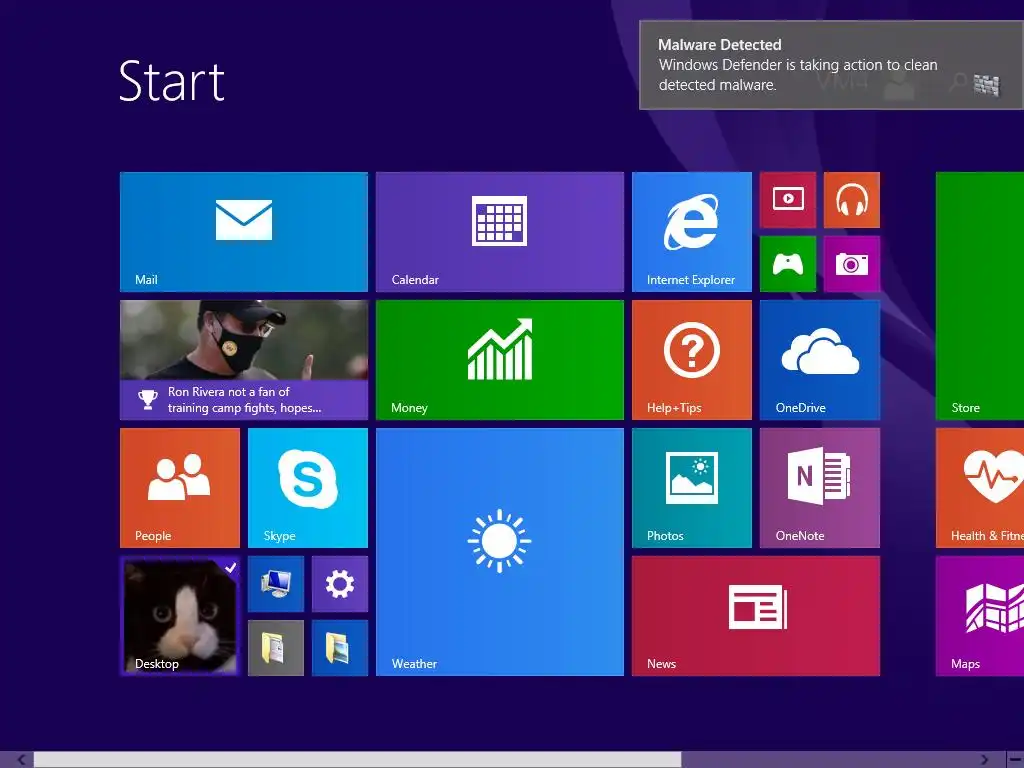
Task: Click the Malware Detected notification
Action: (x=831, y=65)
